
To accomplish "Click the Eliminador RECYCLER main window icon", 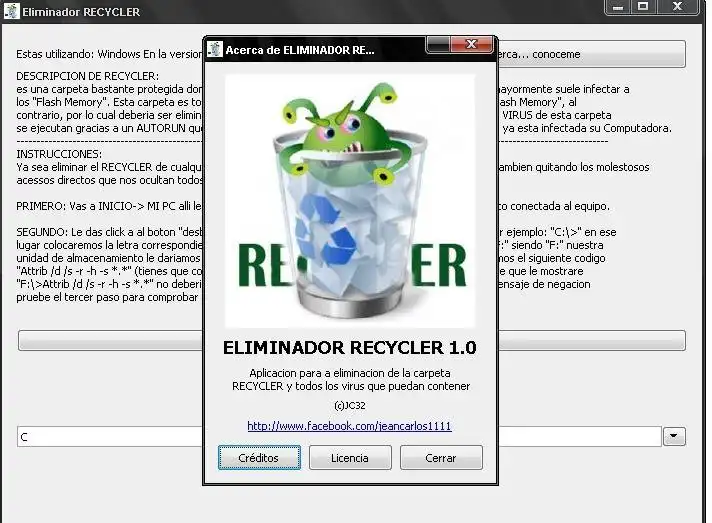I will click(12, 11).
